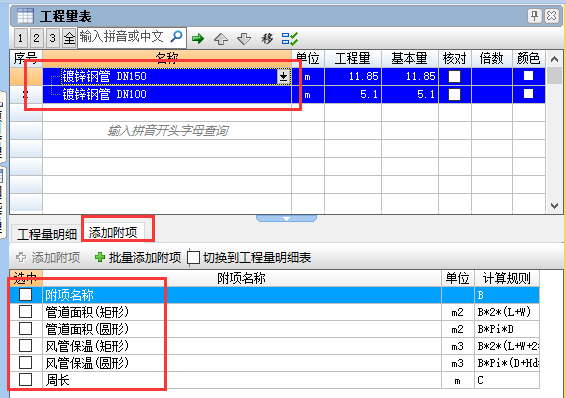This screenshot has width=566, height=398.
Task: Click the 移 move icon in toolbar
Action: click(x=267, y=38)
